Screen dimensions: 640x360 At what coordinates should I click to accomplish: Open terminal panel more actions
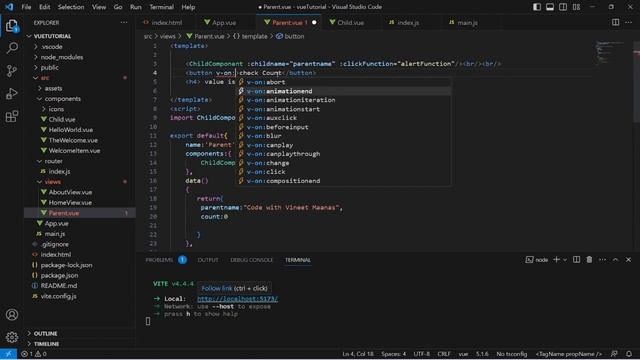coord(602,260)
